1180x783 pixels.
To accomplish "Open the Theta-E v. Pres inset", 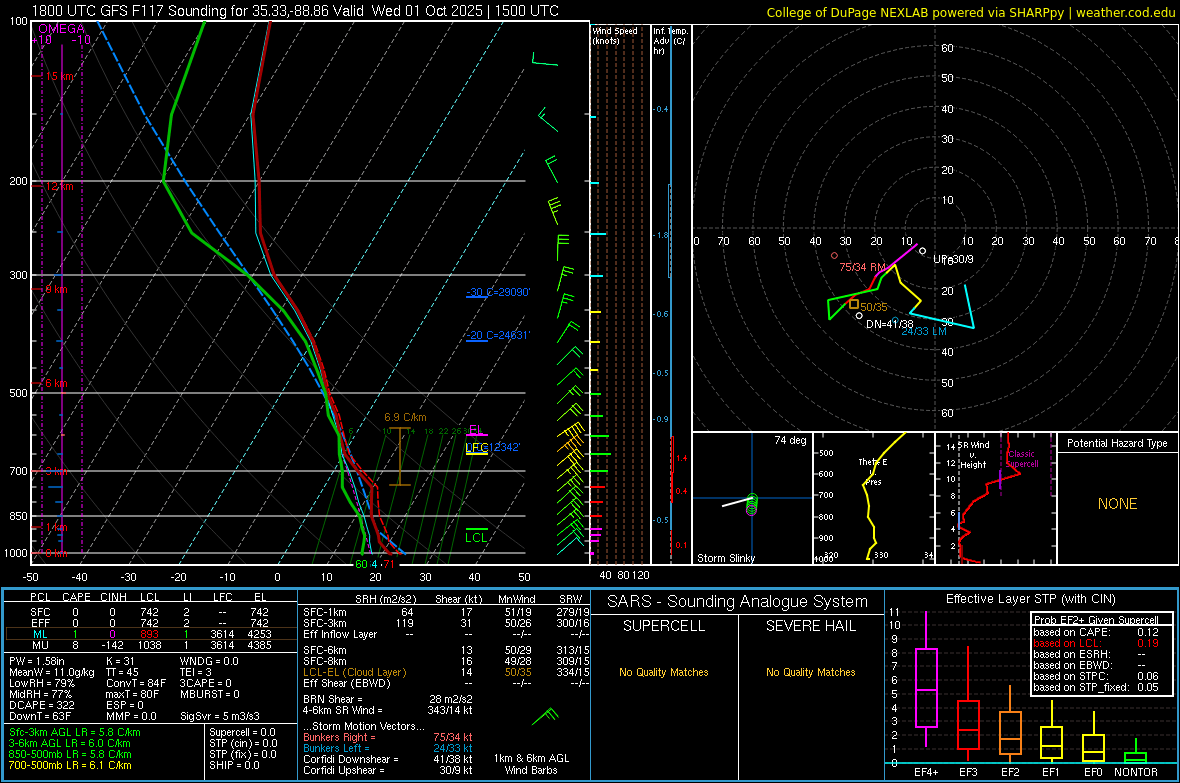I will (x=874, y=498).
